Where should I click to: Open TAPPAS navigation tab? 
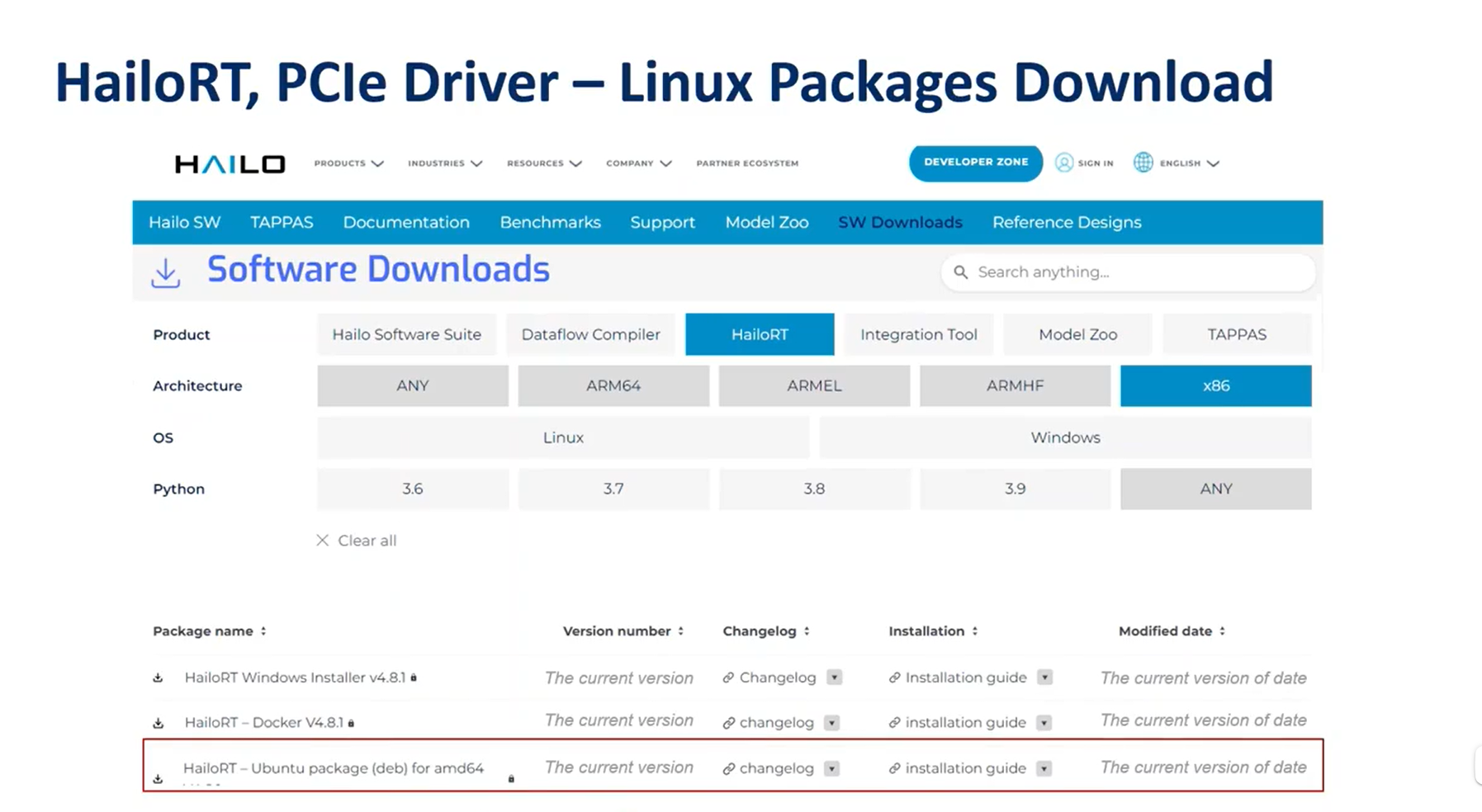(x=282, y=222)
